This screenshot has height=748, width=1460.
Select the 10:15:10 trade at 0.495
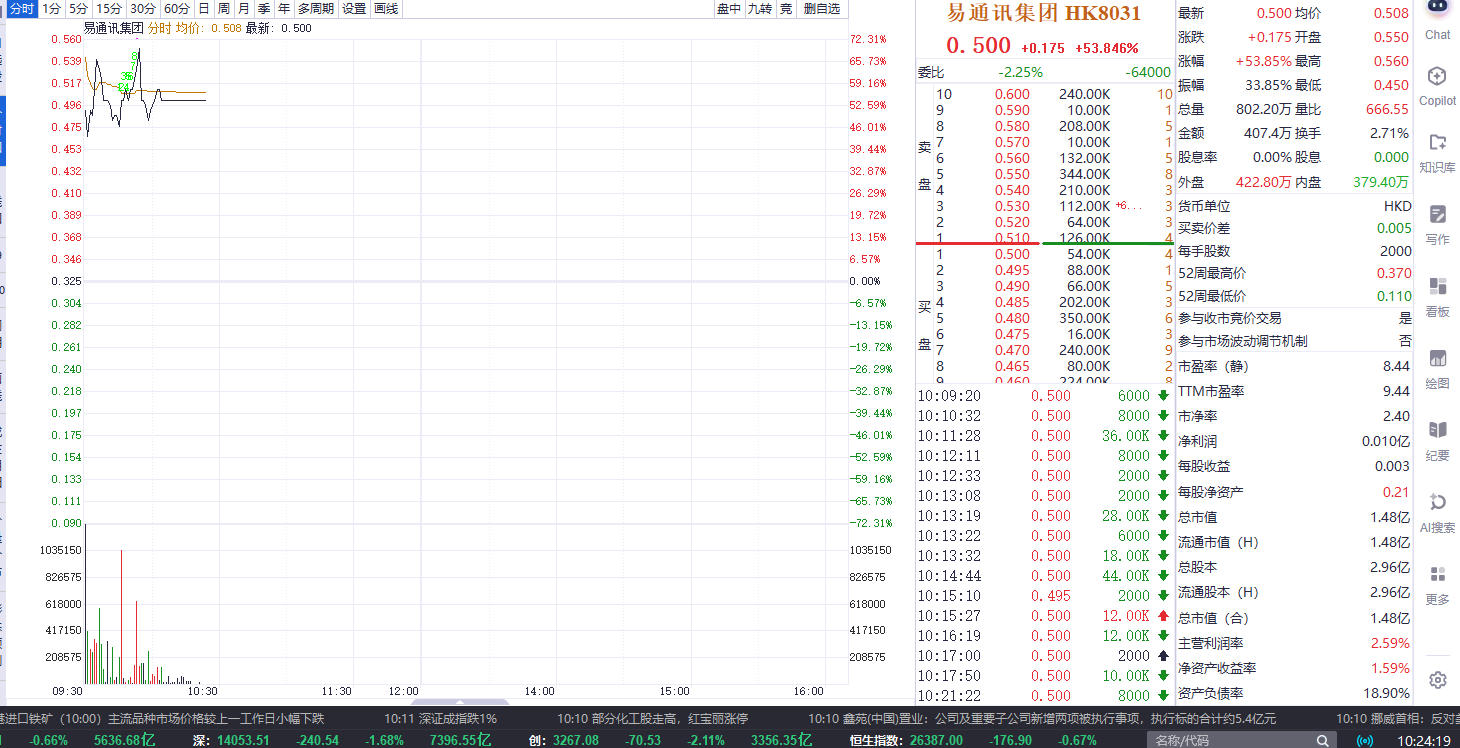(1045, 596)
